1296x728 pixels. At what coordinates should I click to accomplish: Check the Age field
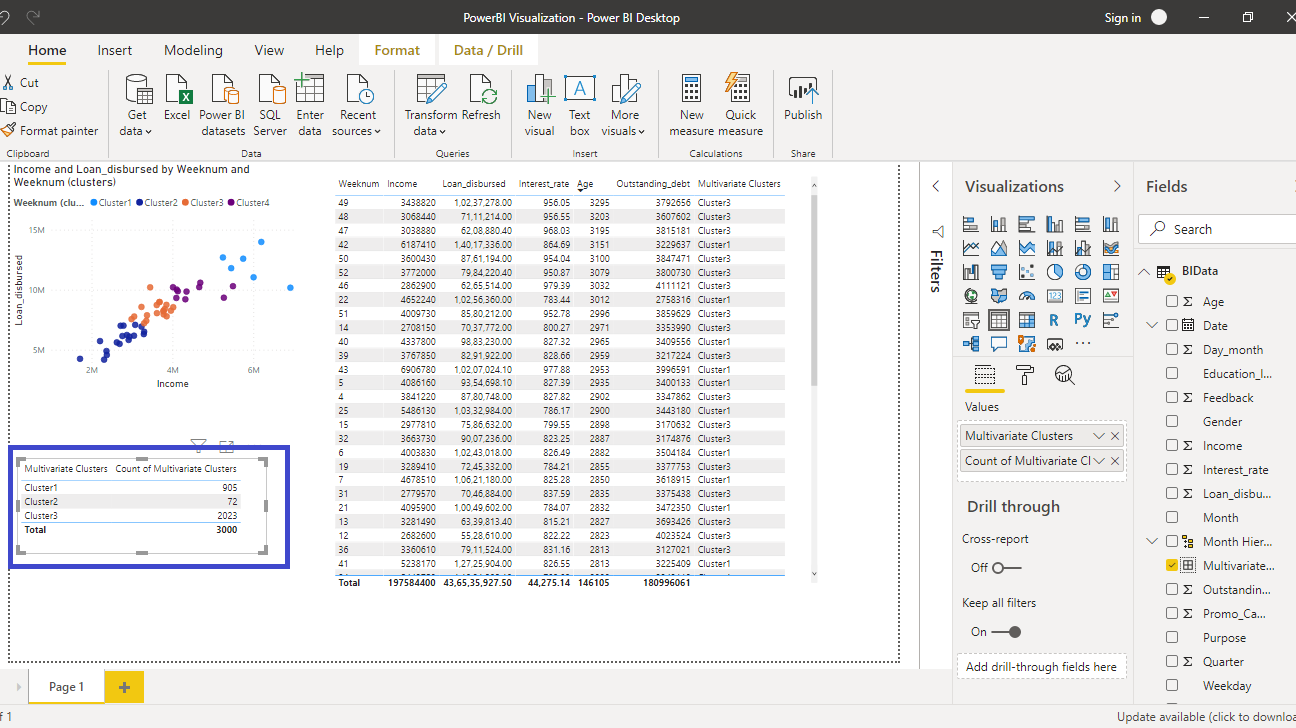(1172, 301)
